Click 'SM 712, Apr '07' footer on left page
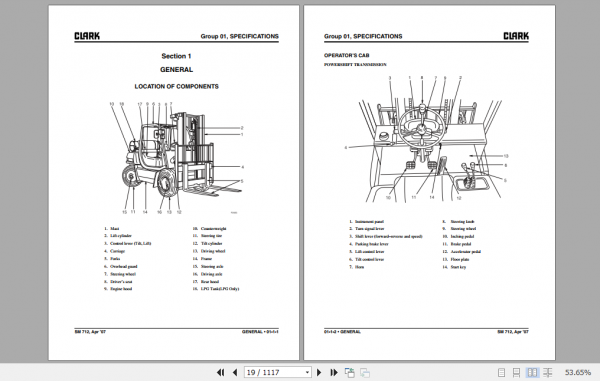The height and width of the screenshot is (381, 600). (x=90, y=332)
